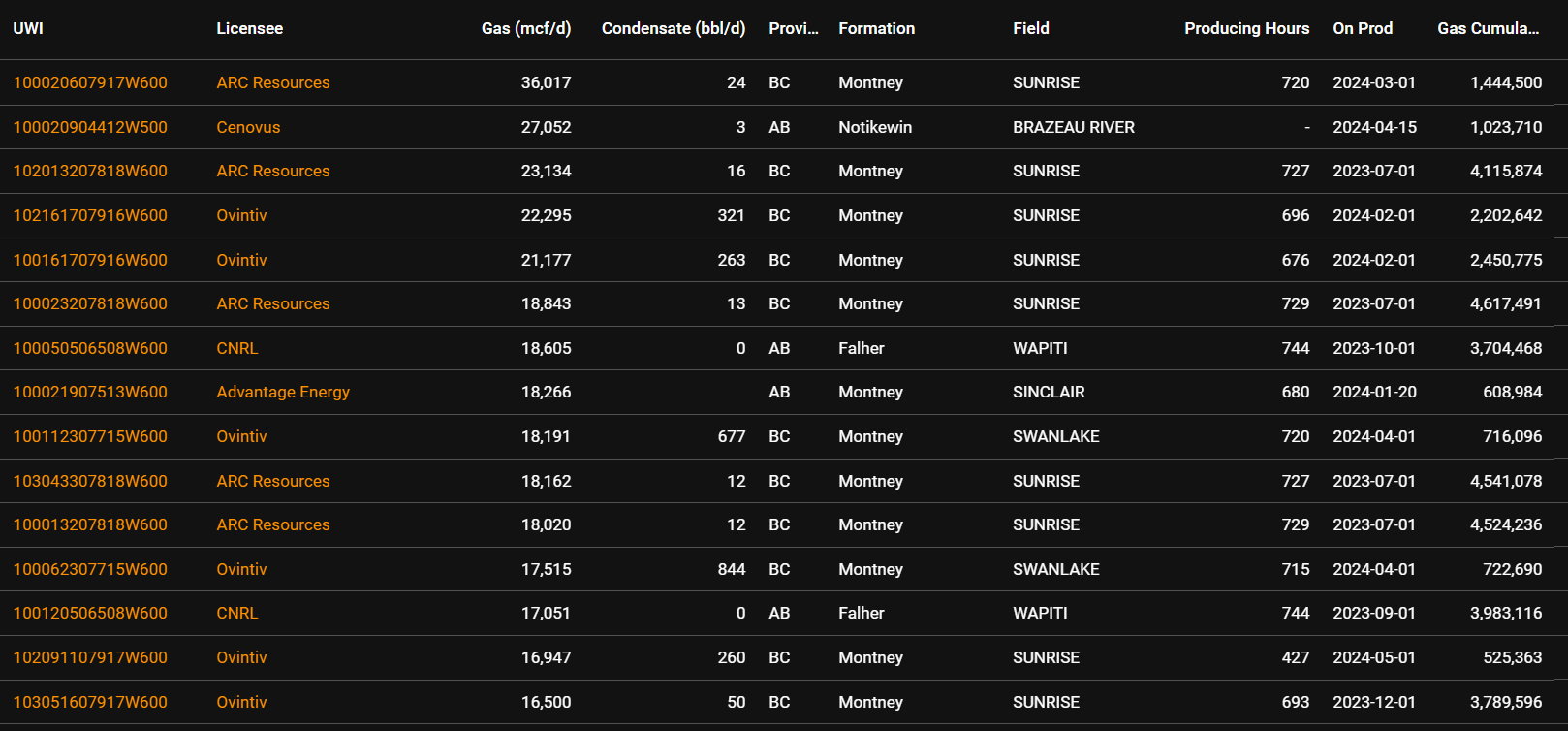This screenshot has width=1568, height=731.
Task: Open well 100050506508W600 link
Action: [x=90, y=348]
